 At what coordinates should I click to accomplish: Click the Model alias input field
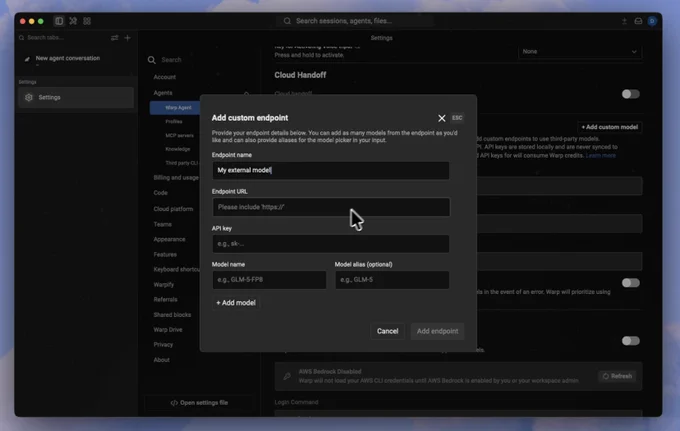tap(392, 280)
